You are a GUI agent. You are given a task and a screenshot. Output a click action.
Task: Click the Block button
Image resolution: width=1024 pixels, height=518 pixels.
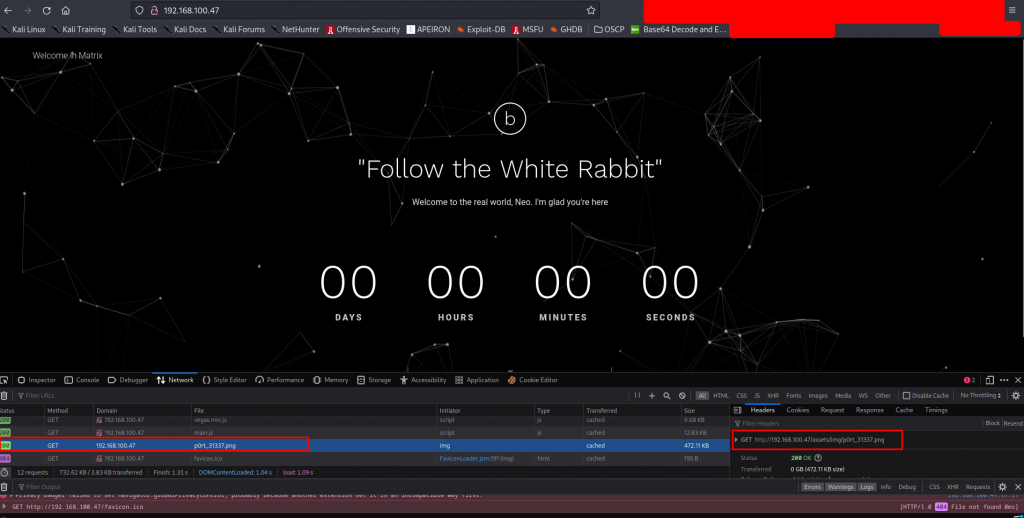[x=992, y=423]
